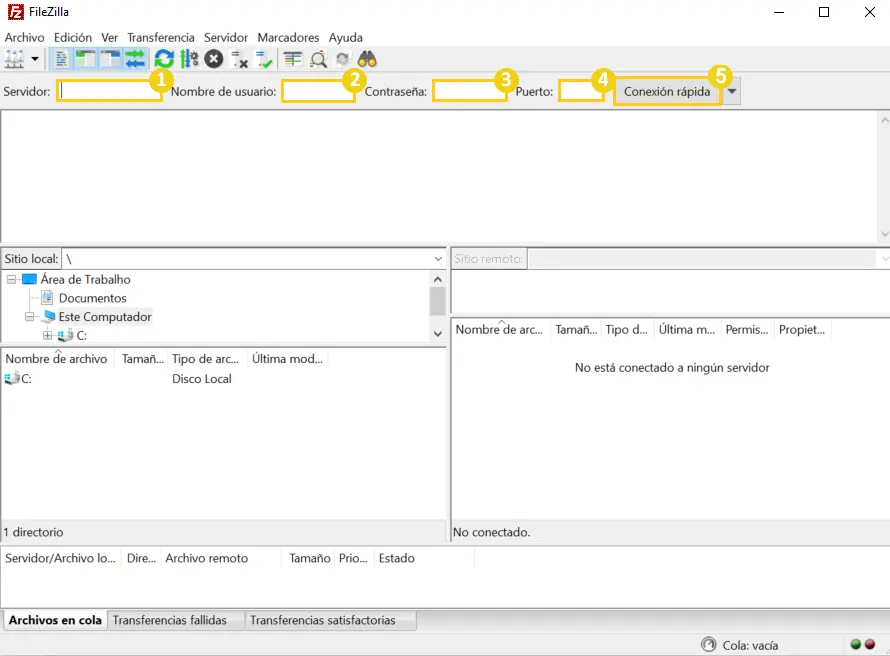Viewport: 890px width, 656px height.
Task: Click the remote Tipo d... column header
Action: (627, 330)
